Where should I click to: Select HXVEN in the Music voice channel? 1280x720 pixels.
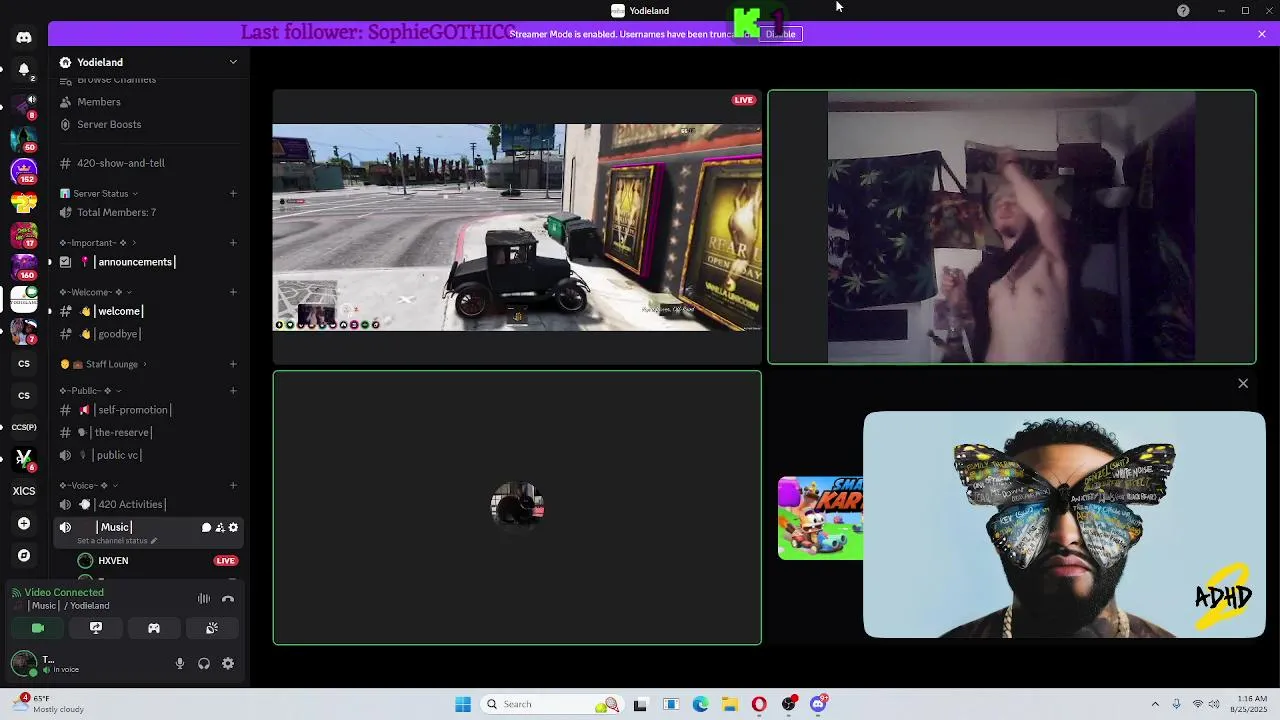coord(157,561)
